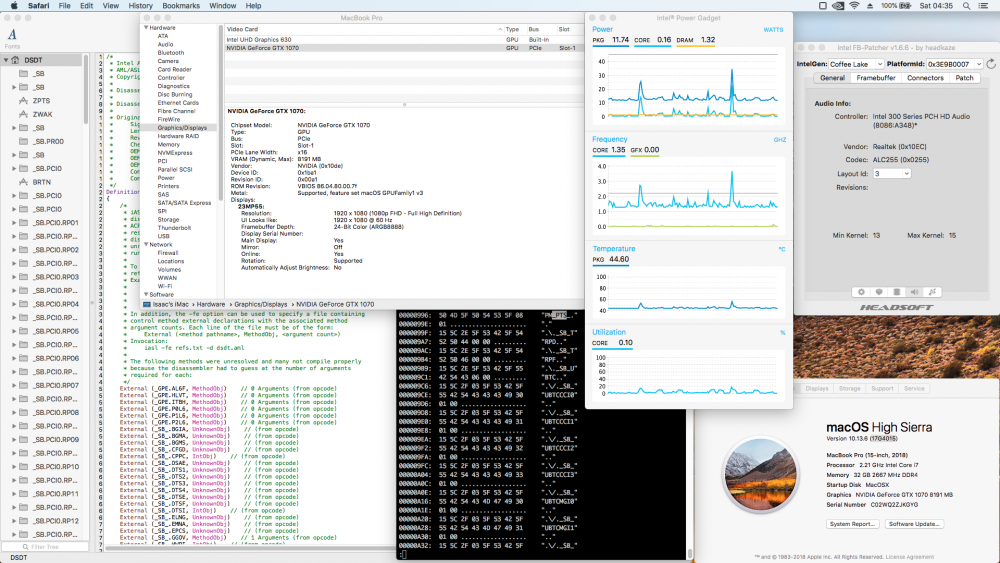The image size is (1000, 563).
Task: Expand the _SB.PCI0.RP09 tree node
Action: click(14, 439)
